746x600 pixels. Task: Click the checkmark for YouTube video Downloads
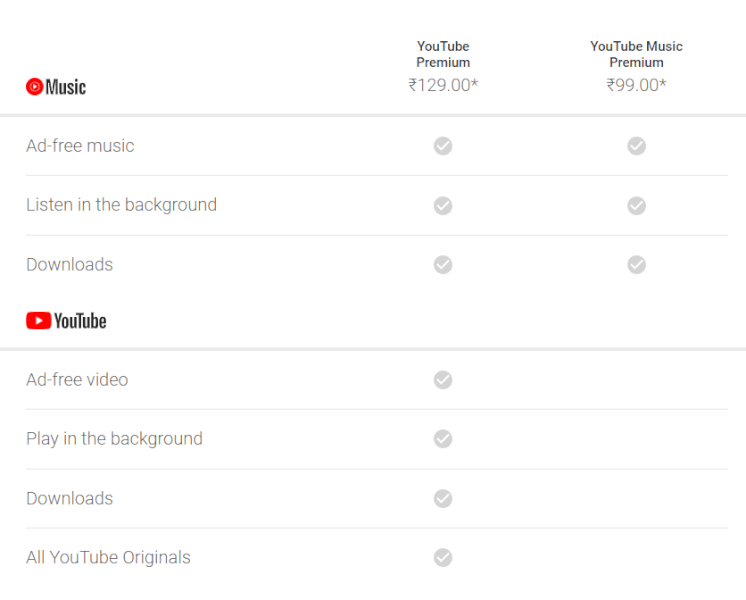coord(443,499)
